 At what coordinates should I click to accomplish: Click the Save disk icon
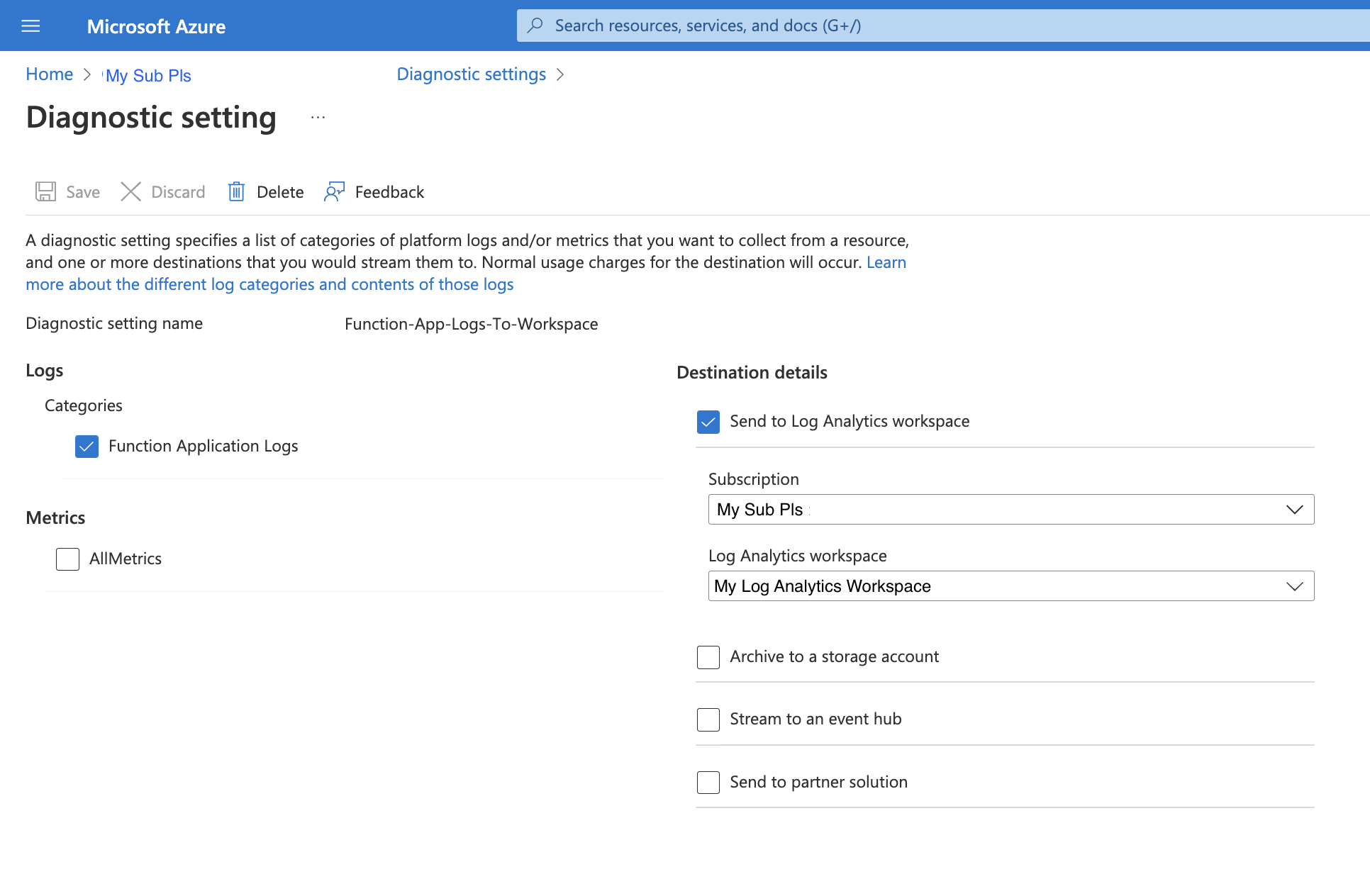[45, 191]
